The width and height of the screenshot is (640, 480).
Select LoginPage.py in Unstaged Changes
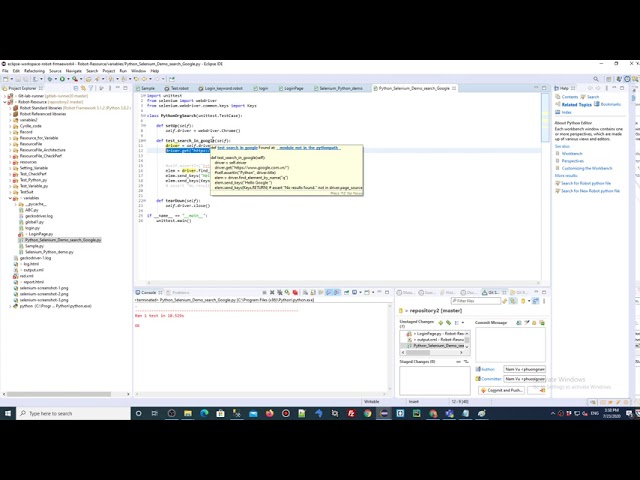coord(435,334)
